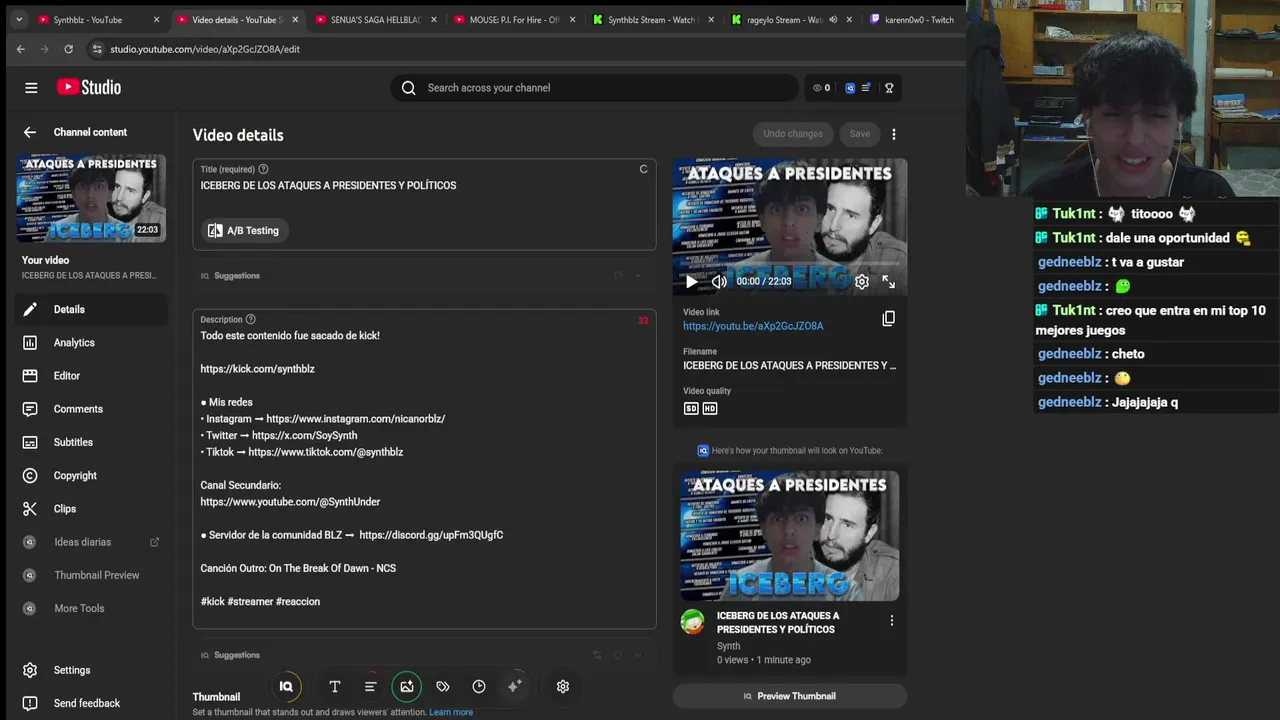Open the browser tab search dropdown

pyautogui.click(x=18, y=20)
